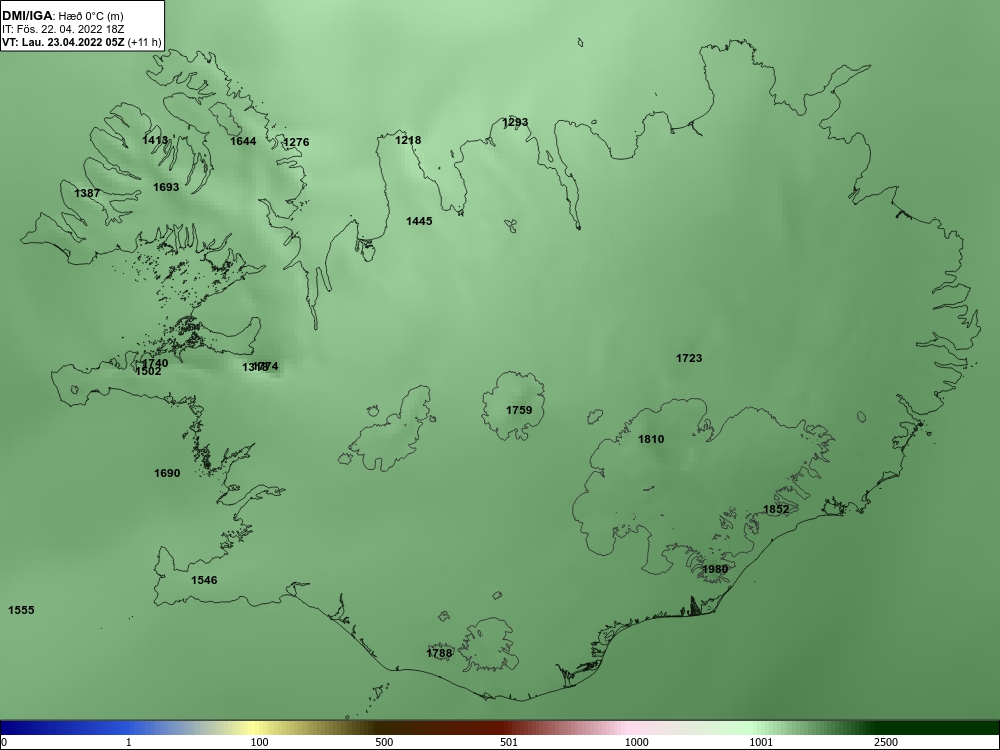Click the legend label 500

pyautogui.click(x=385, y=742)
